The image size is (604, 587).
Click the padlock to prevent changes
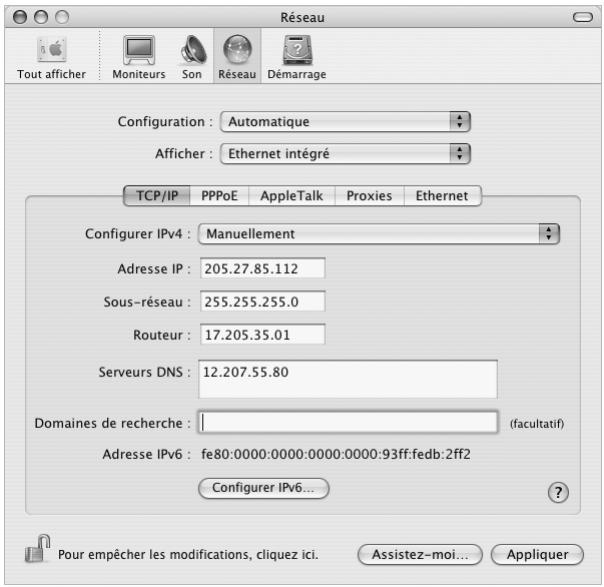[x=37, y=548]
